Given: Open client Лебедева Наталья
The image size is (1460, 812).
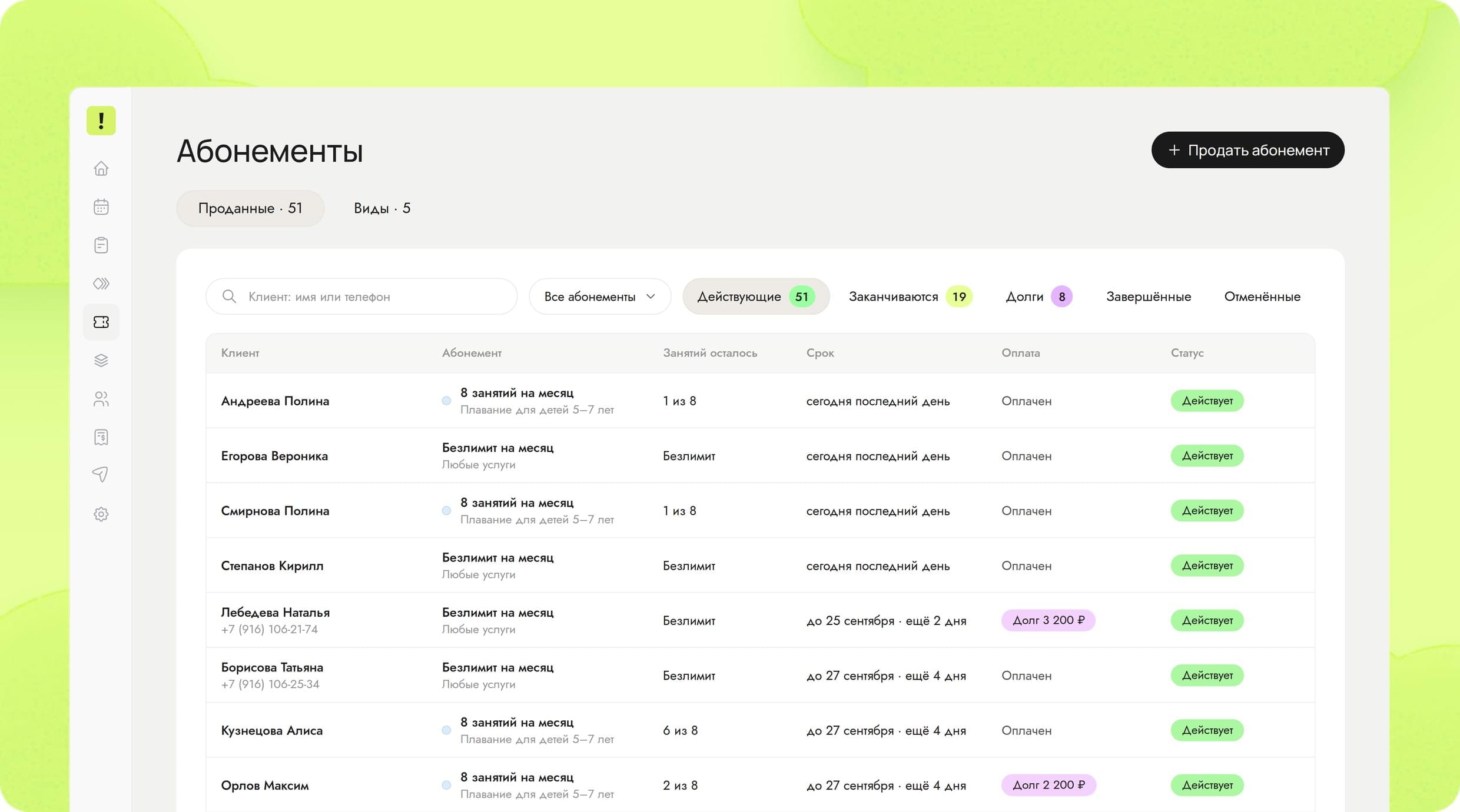Looking at the screenshot, I should (x=275, y=613).
